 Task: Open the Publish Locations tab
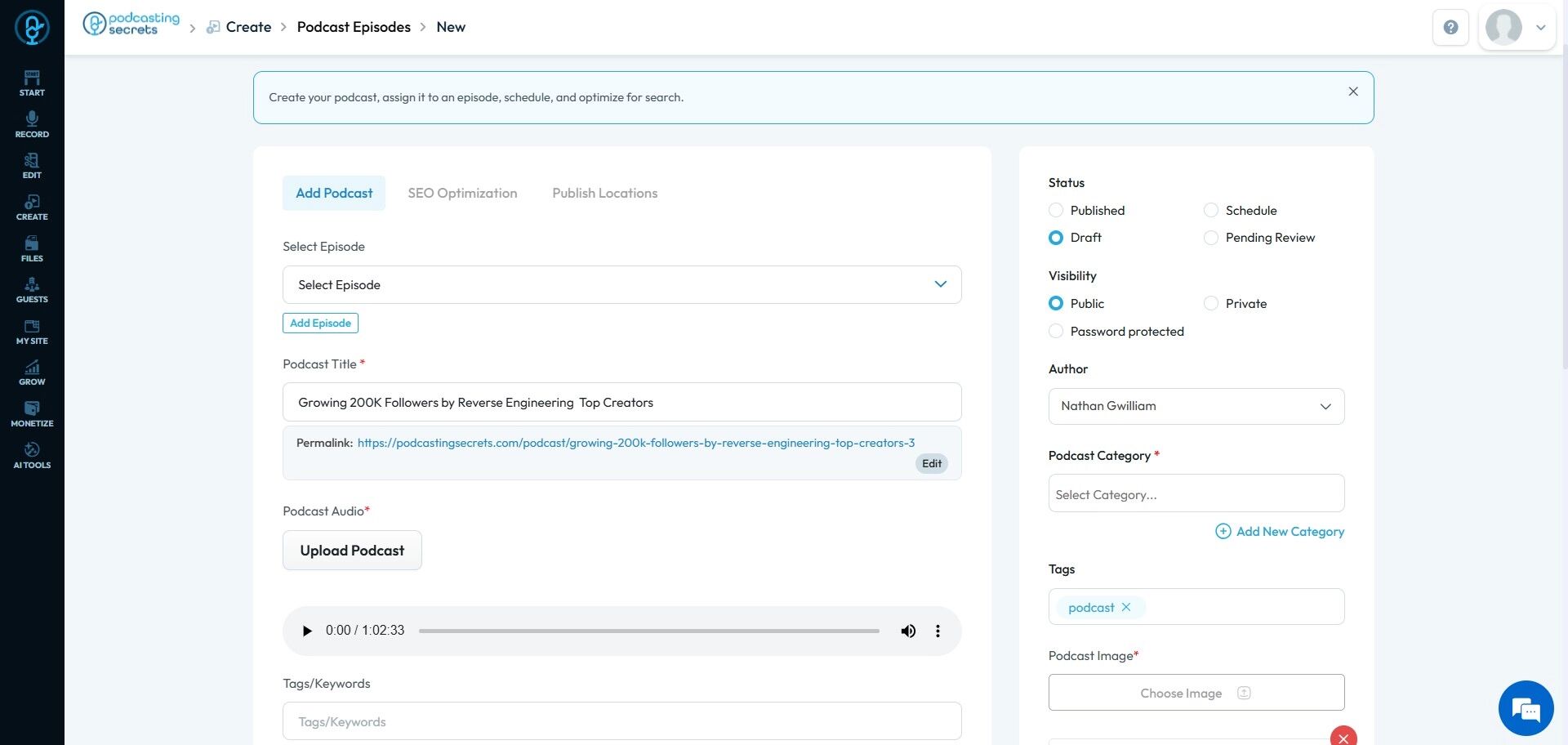[604, 193]
